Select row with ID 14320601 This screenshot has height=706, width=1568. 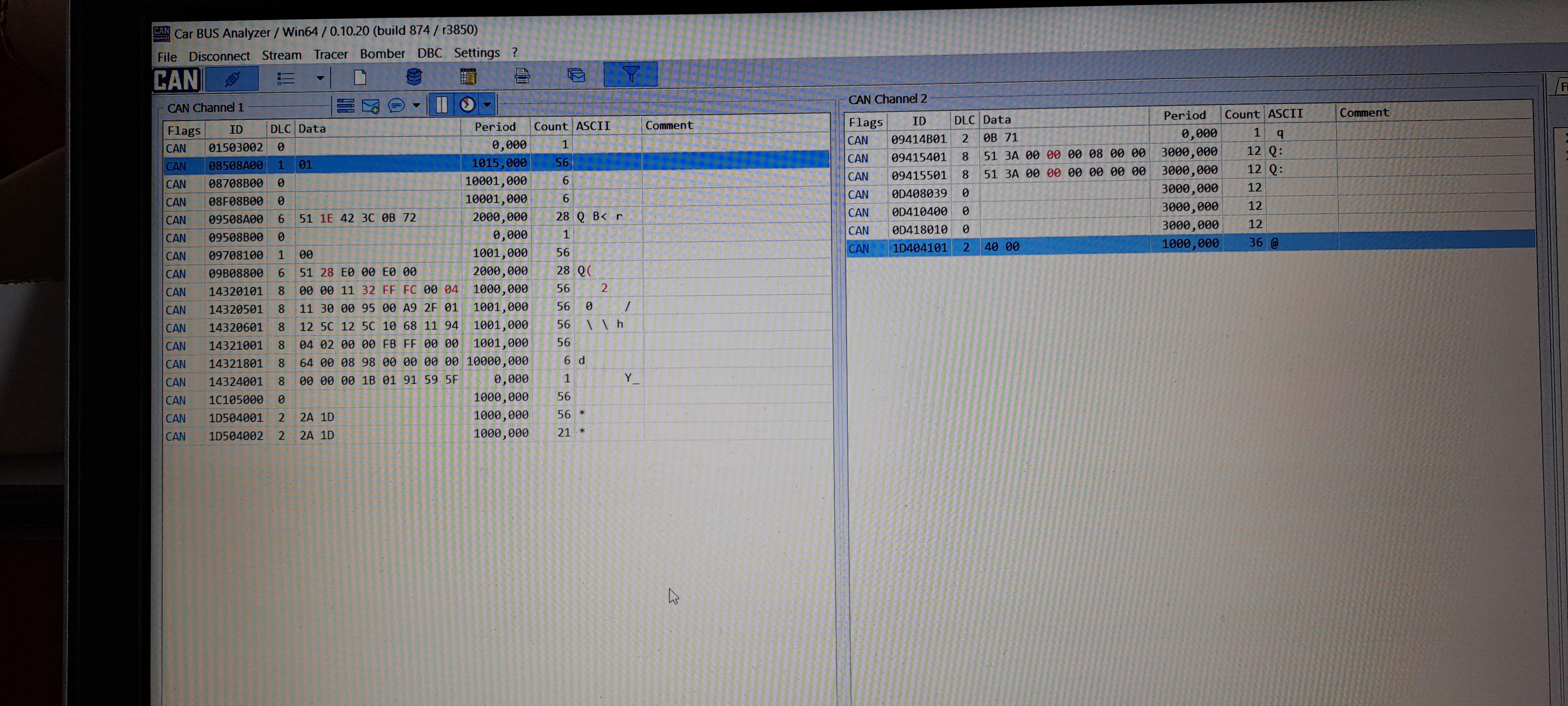[236, 327]
